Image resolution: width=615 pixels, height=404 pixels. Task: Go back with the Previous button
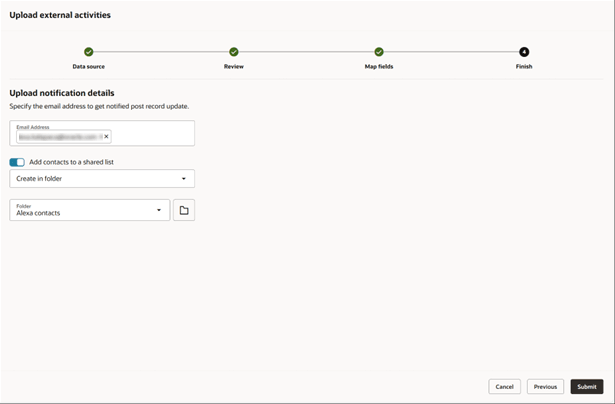click(x=545, y=387)
